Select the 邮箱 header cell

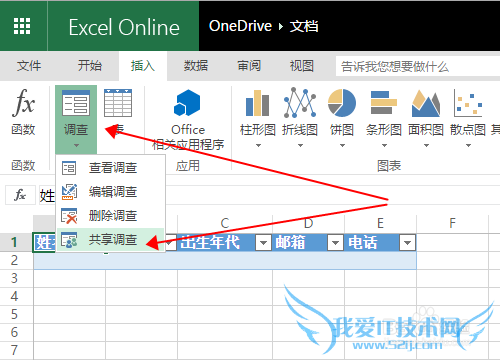click(x=308, y=243)
